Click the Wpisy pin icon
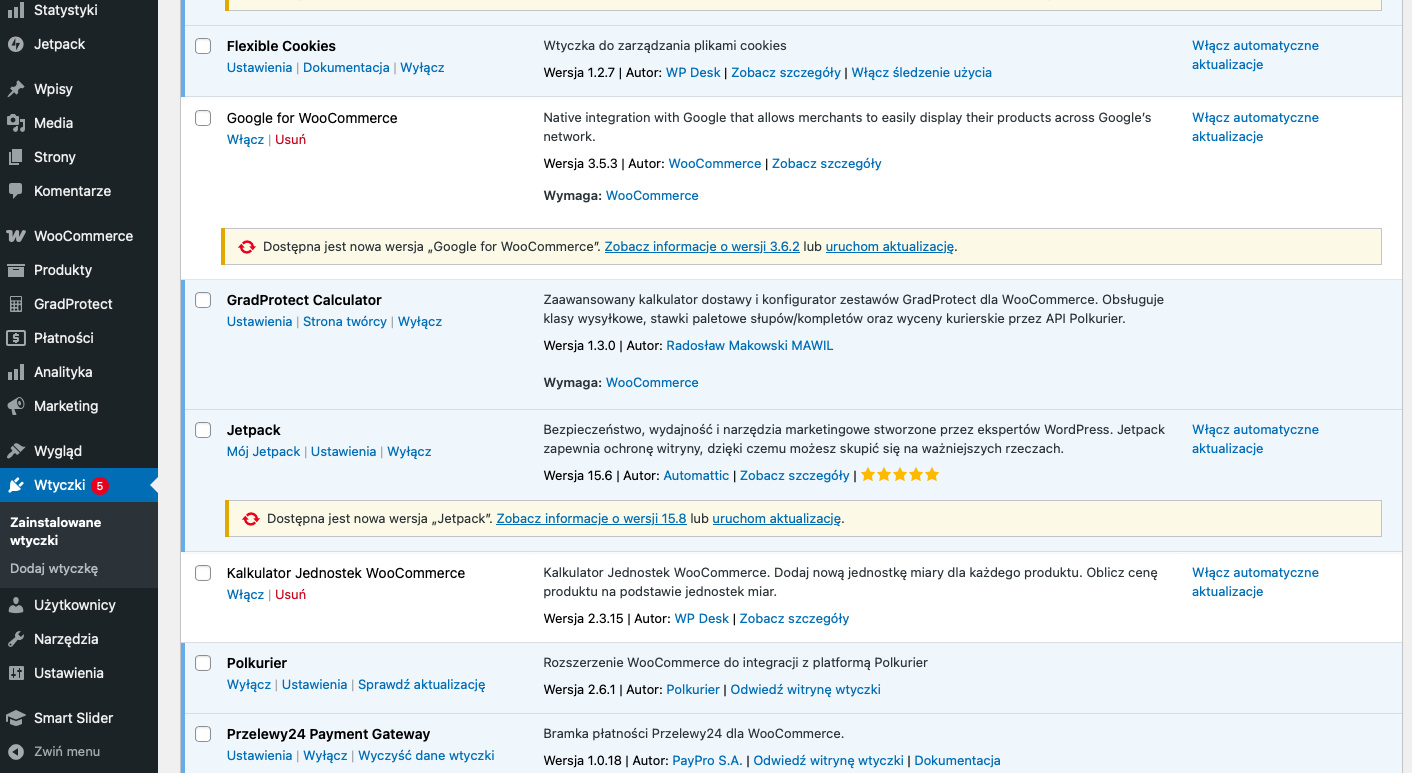 pyautogui.click(x=16, y=89)
